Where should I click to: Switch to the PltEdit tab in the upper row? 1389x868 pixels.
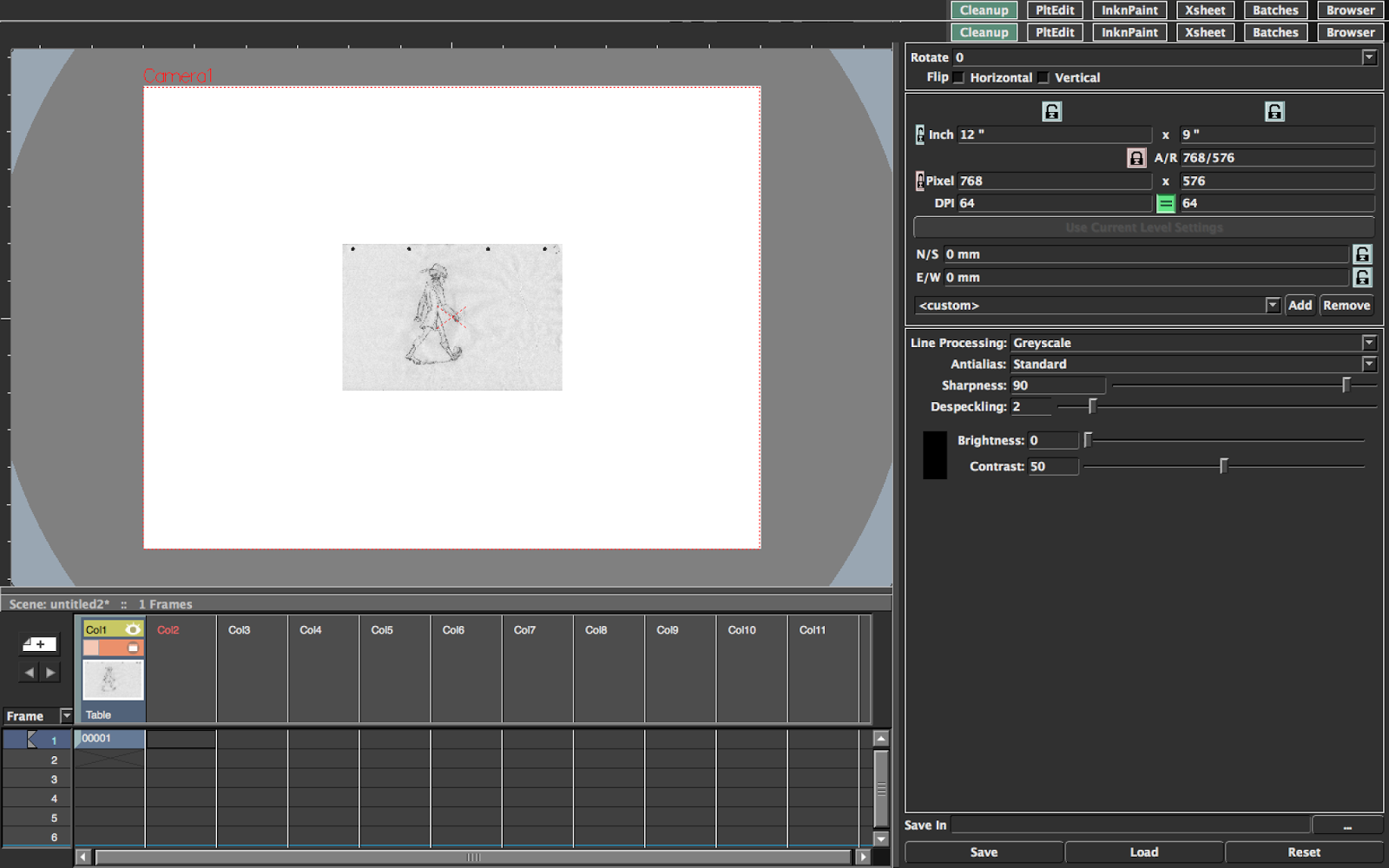click(x=1055, y=10)
